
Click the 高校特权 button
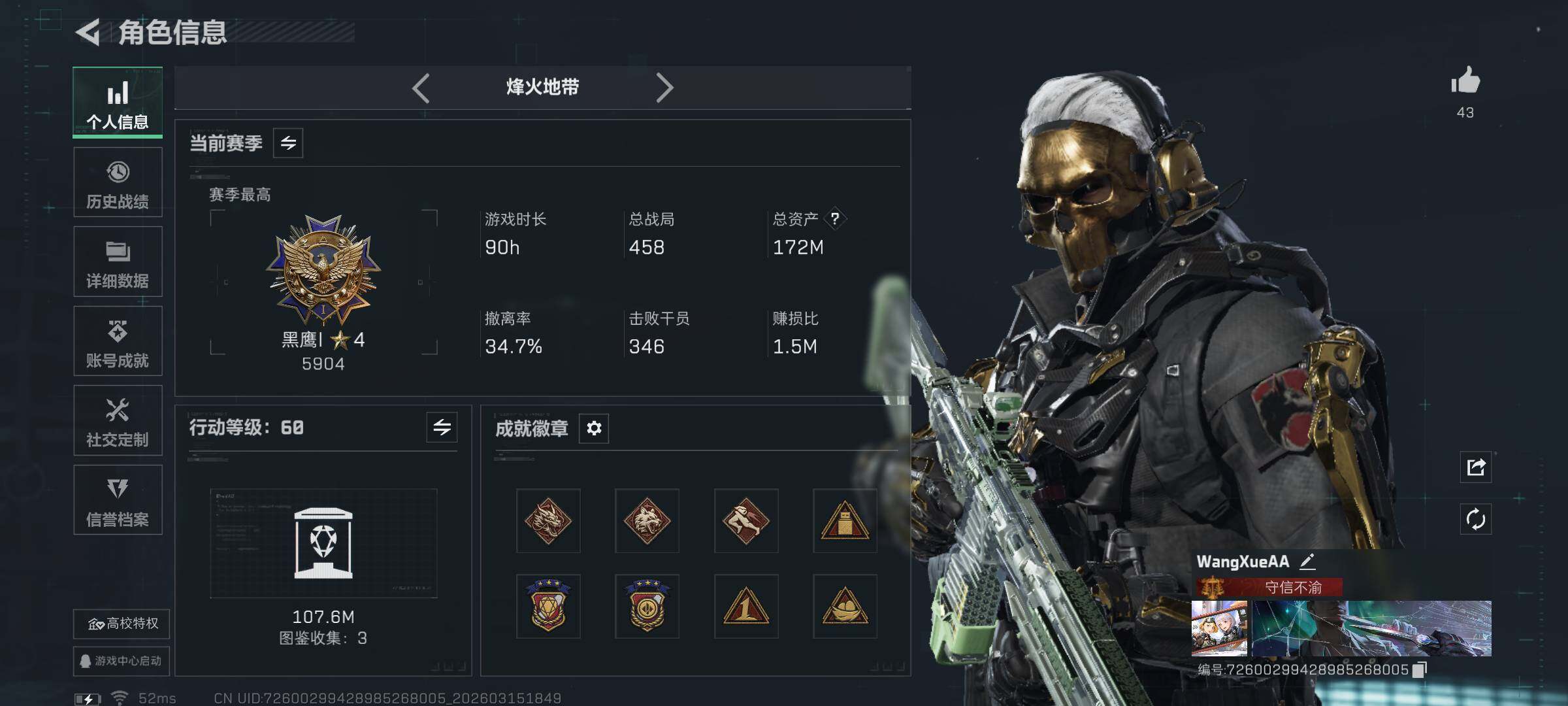(122, 624)
